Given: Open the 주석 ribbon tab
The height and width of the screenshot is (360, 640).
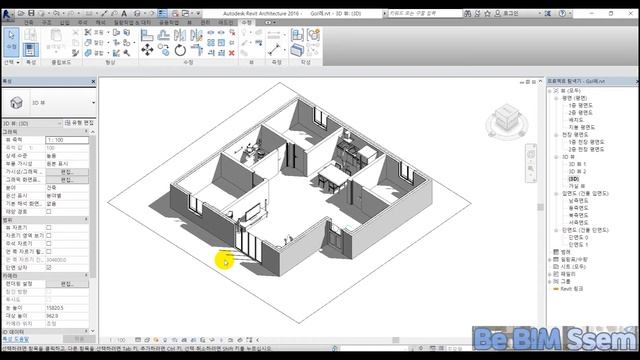Looking at the screenshot, I should [82, 22].
